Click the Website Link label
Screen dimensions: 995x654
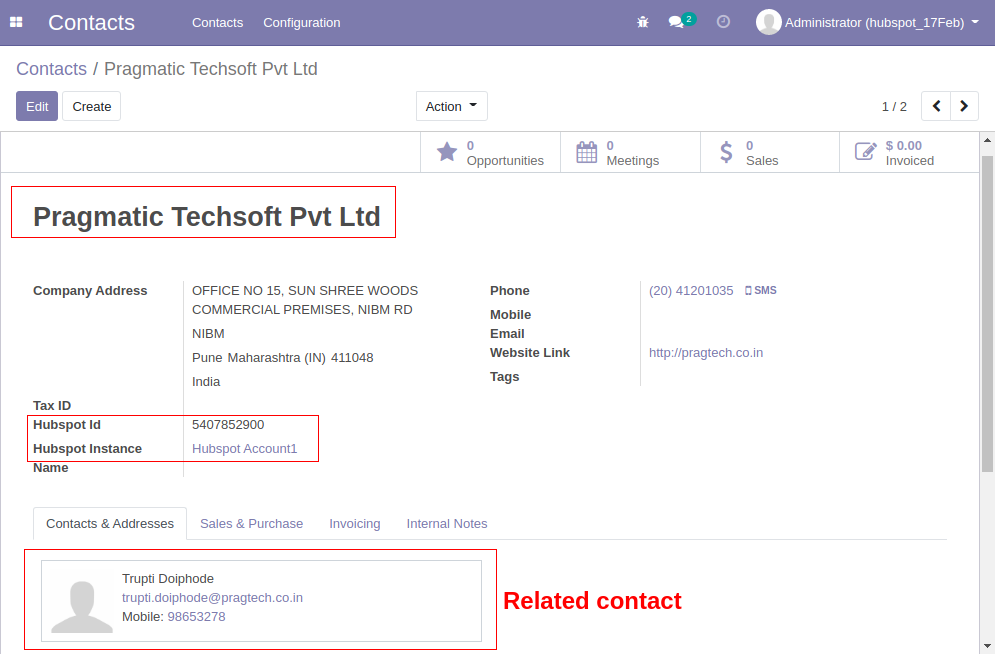pos(530,353)
